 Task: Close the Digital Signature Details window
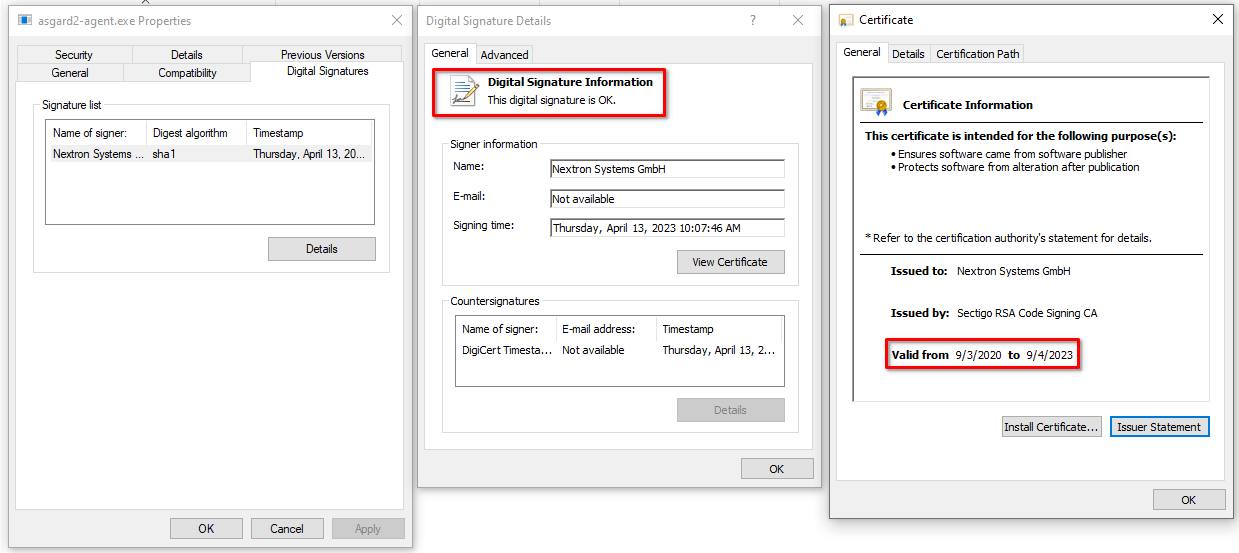pyautogui.click(x=798, y=20)
